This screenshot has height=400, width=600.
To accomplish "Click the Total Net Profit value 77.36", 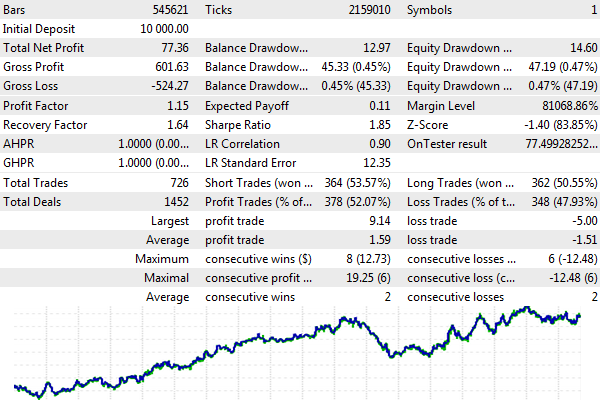I will click(175, 48).
